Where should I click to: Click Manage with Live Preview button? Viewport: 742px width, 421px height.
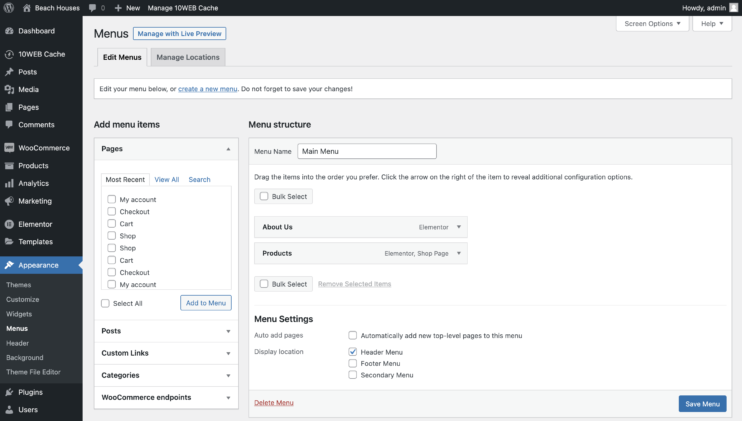(179, 34)
